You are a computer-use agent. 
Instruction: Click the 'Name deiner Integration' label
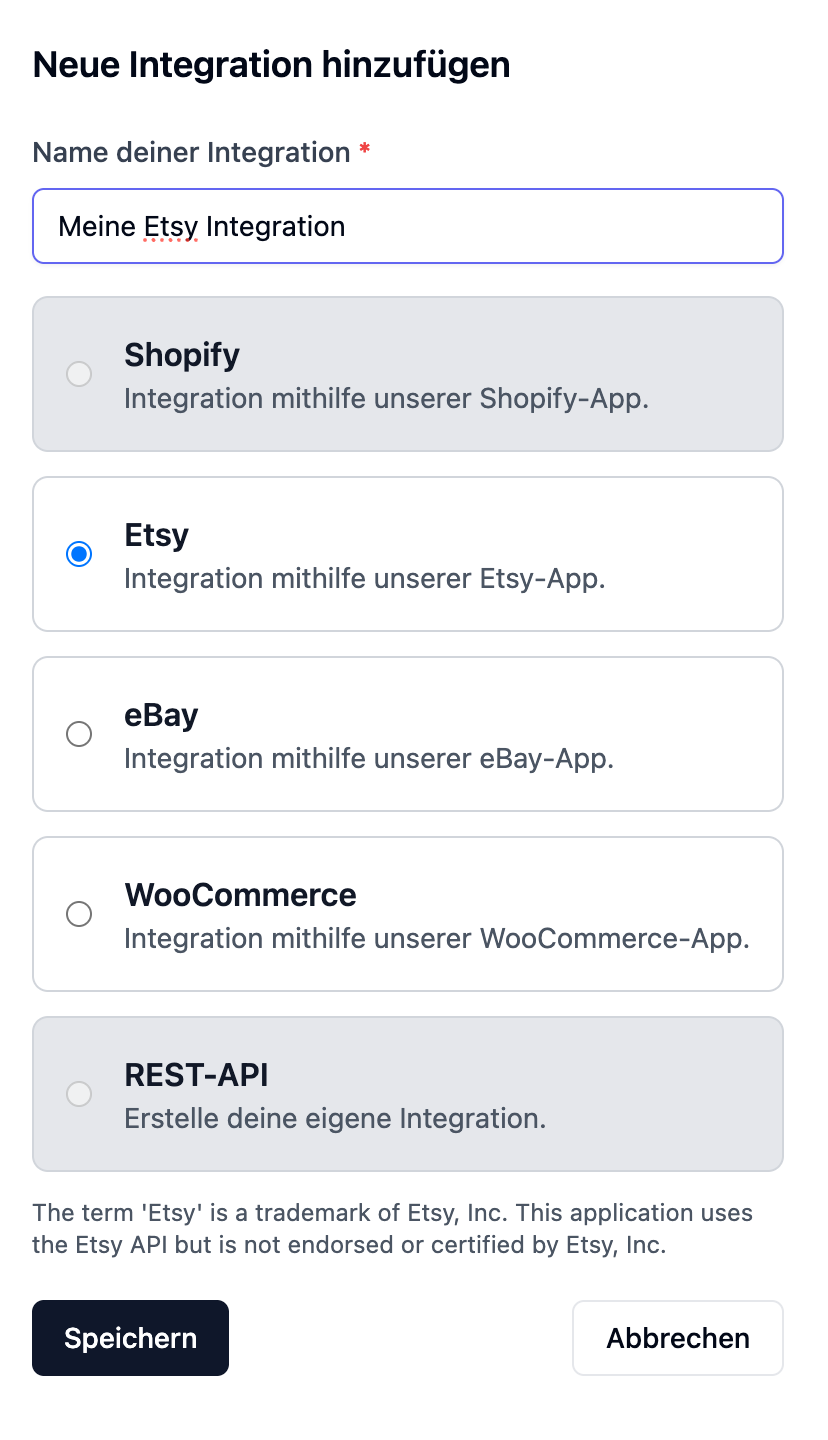pyautogui.click(x=192, y=152)
